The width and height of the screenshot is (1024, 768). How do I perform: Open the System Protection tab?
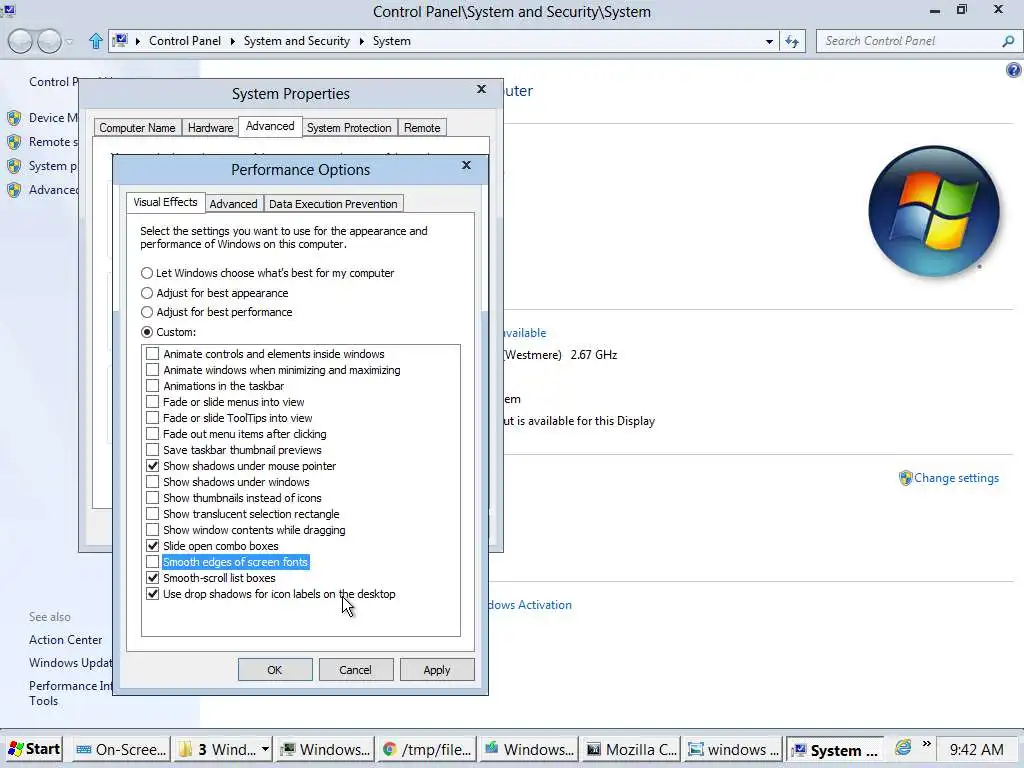pyautogui.click(x=349, y=128)
